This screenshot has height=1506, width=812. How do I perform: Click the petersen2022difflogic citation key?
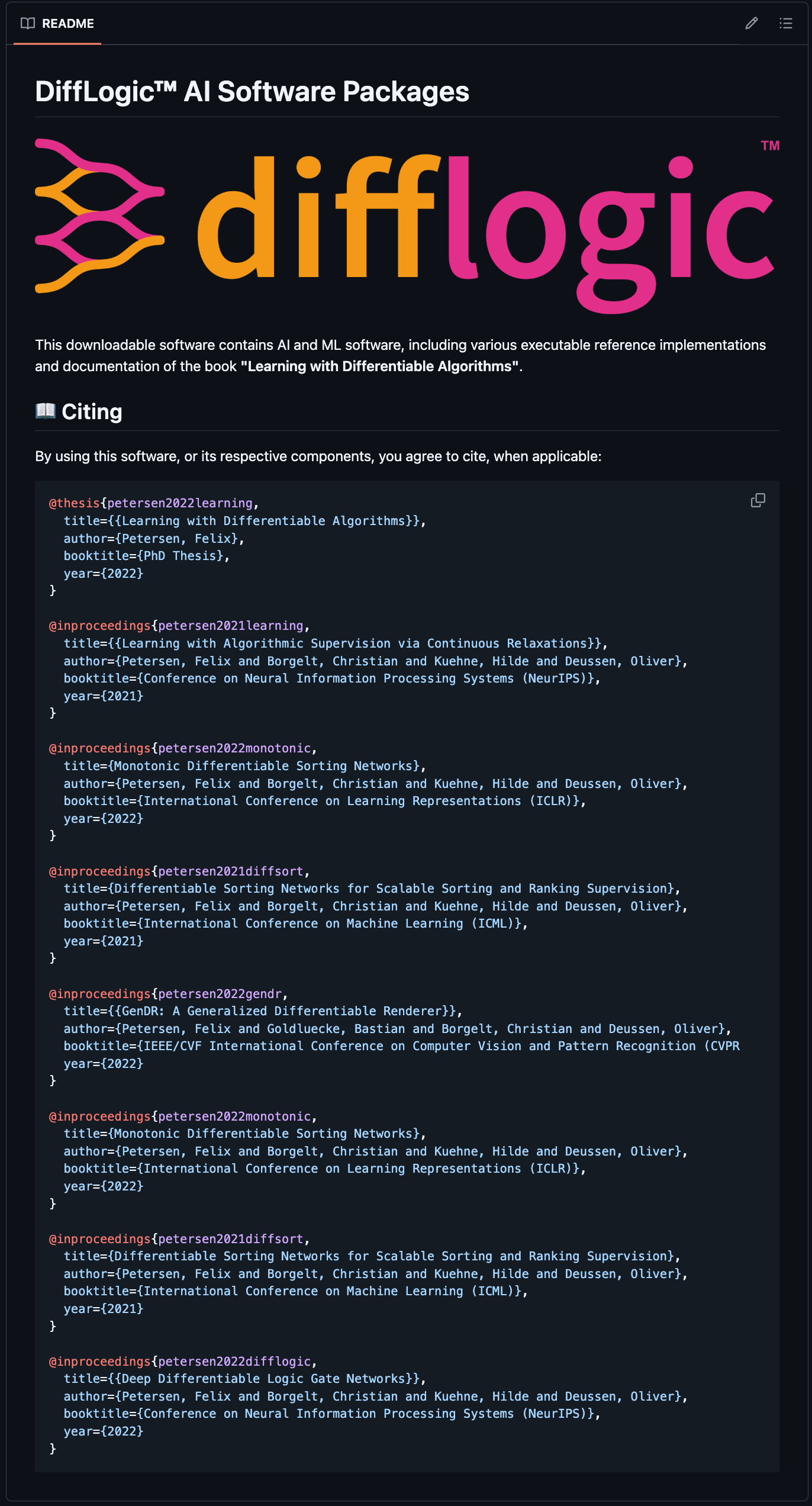point(234,1362)
